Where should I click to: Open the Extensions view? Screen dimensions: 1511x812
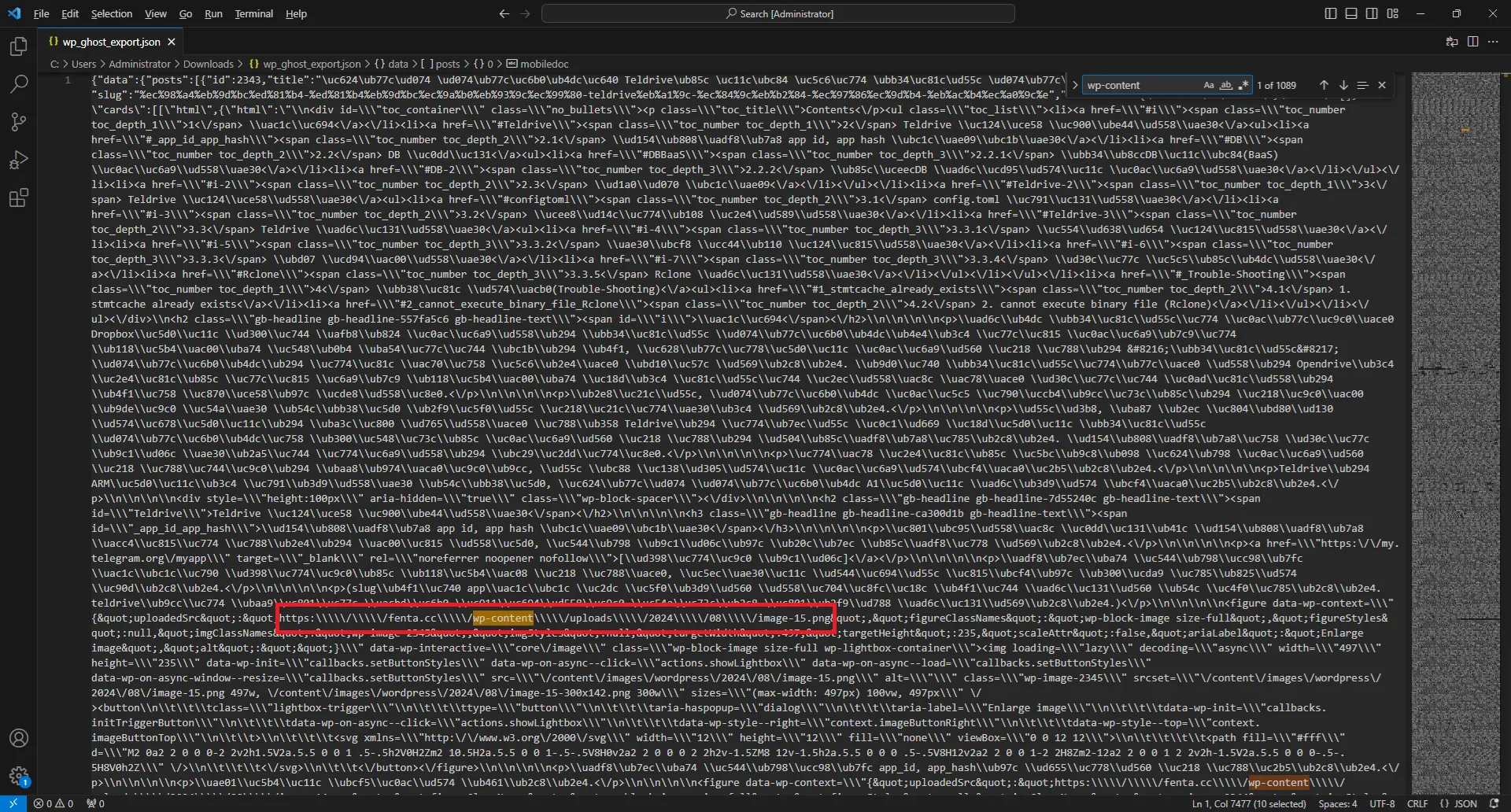[x=18, y=198]
